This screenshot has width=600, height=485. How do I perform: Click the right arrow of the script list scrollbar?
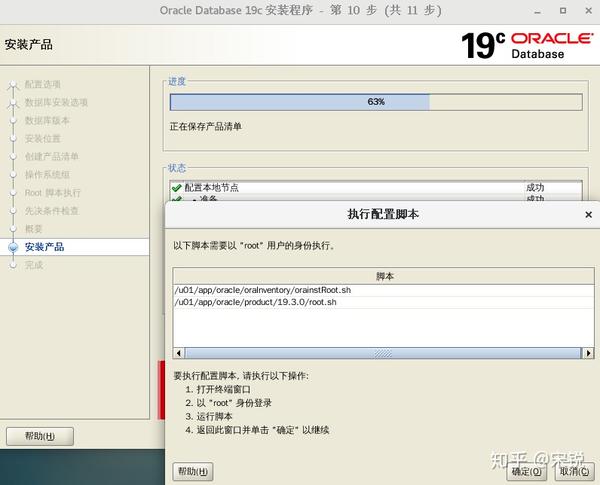588,353
